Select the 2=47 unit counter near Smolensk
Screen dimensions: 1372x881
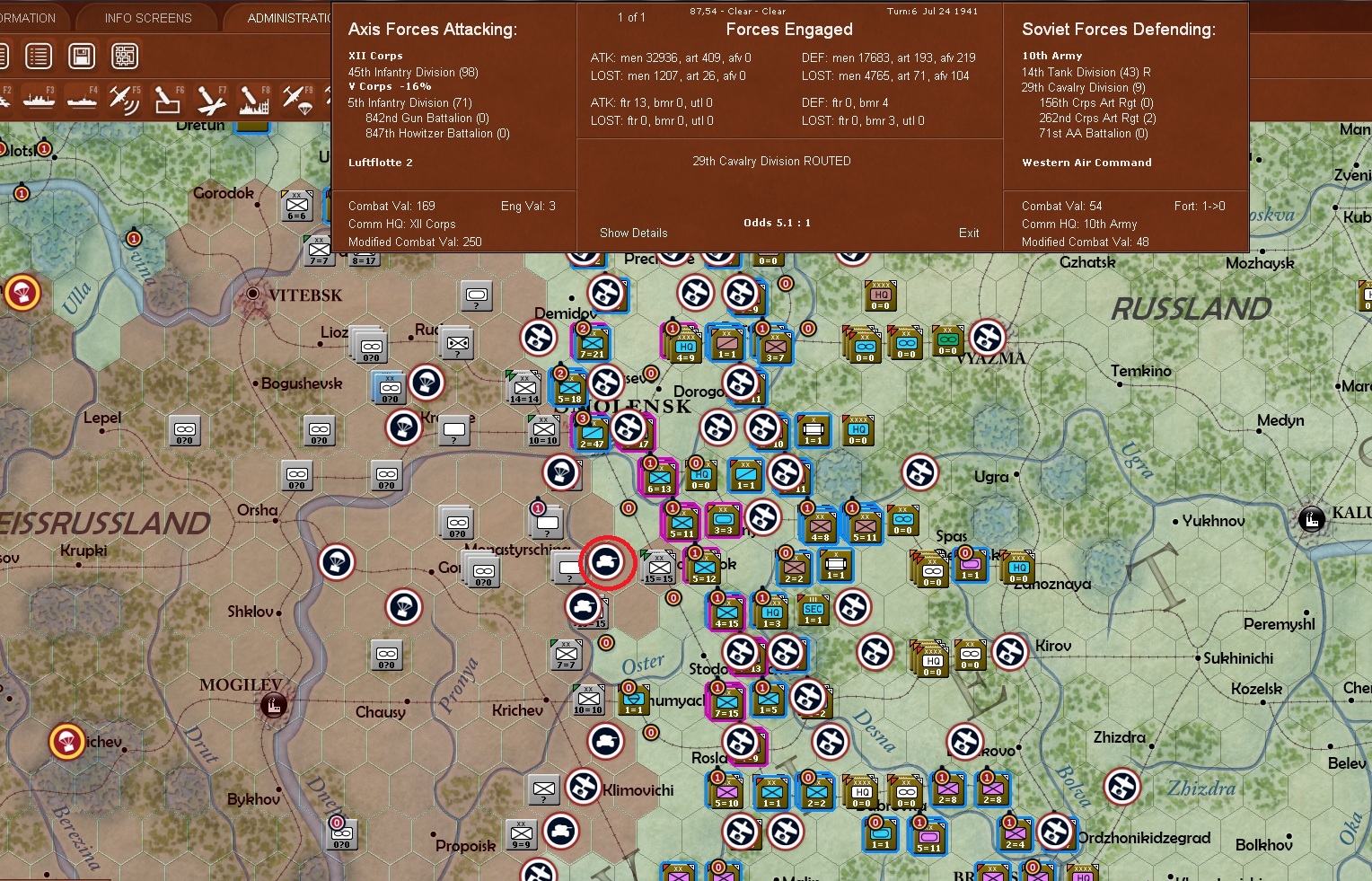[592, 432]
